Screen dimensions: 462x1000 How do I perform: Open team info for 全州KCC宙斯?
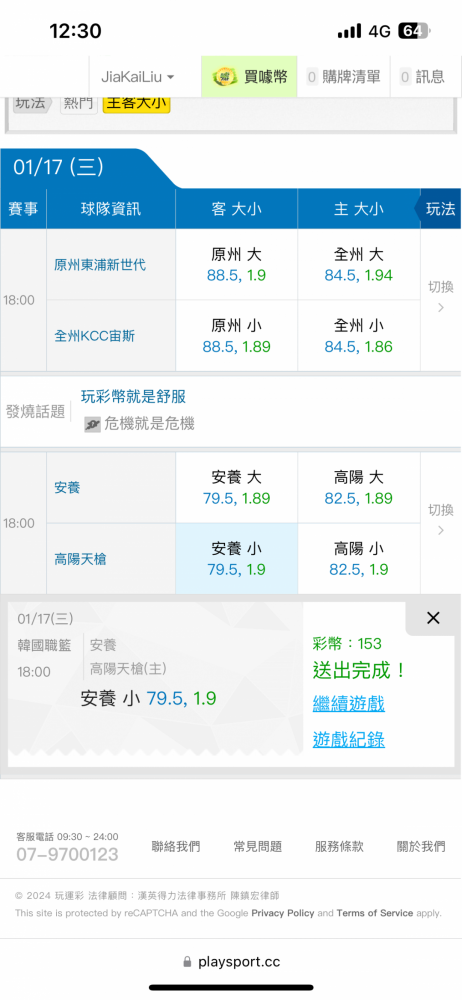pos(94,337)
